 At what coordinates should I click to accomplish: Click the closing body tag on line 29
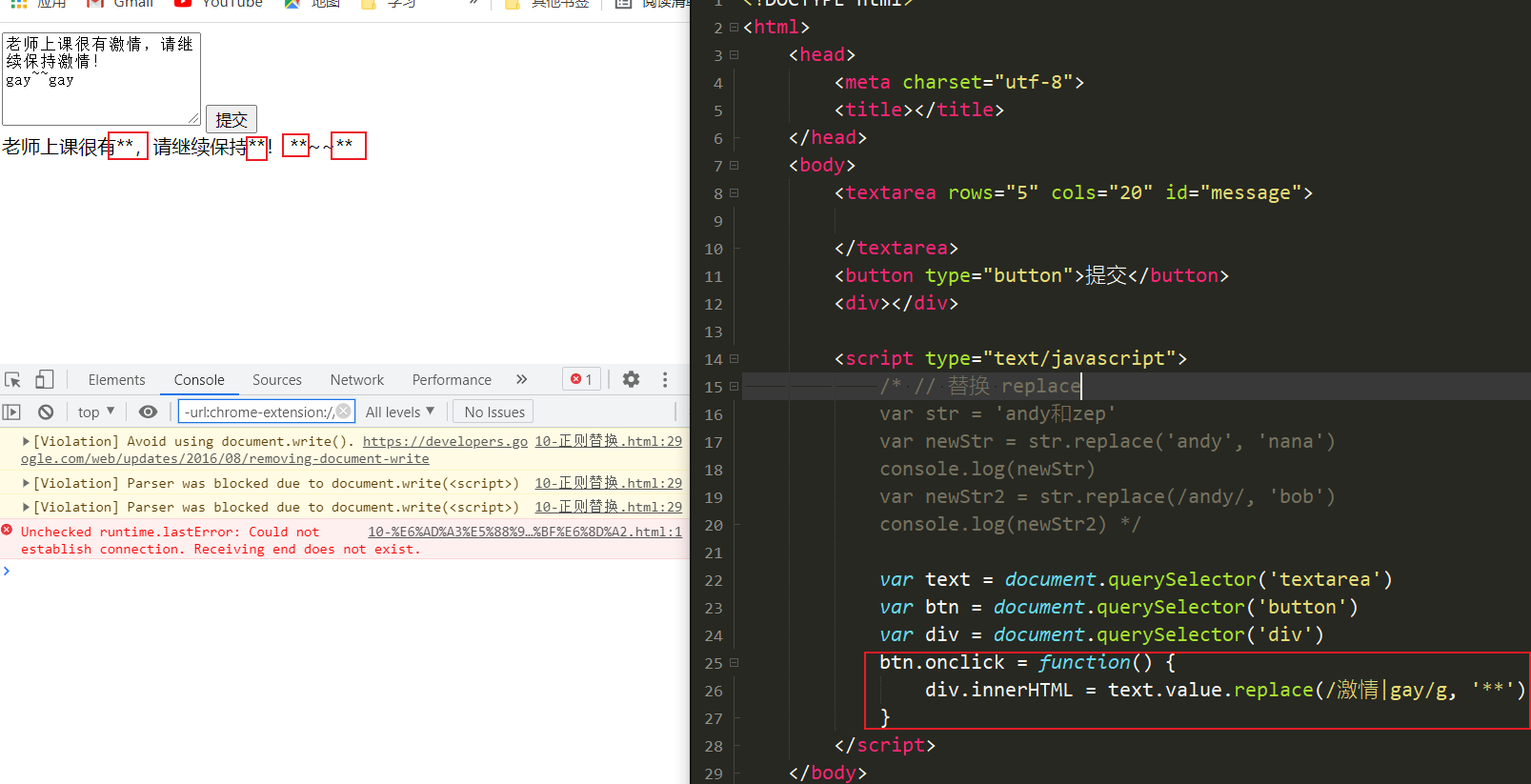click(827, 773)
